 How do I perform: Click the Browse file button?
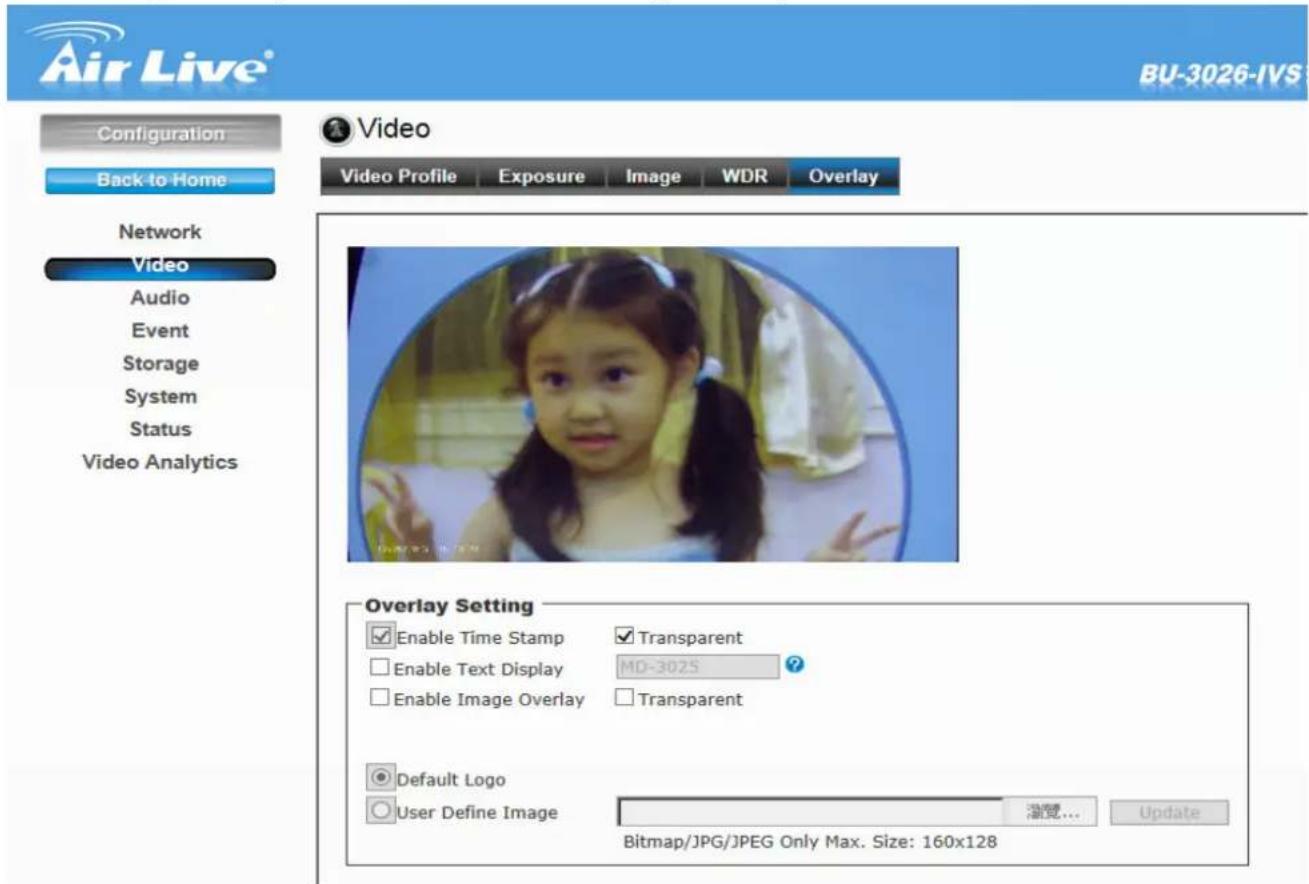pos(1050,812)
